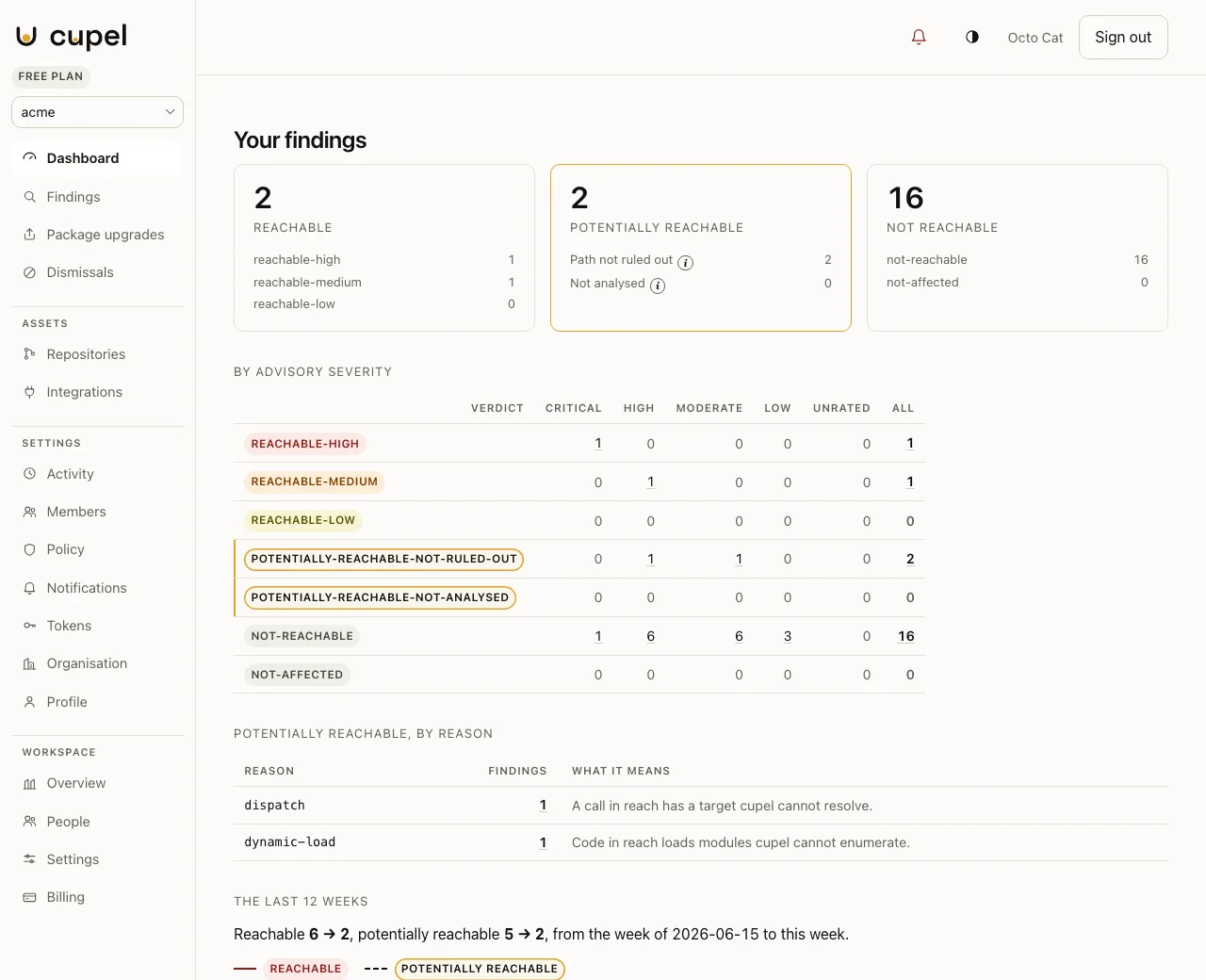Open the Reachable findings card
The width and height of the screenshot is (1206, 980).
[x=384, y=248]
